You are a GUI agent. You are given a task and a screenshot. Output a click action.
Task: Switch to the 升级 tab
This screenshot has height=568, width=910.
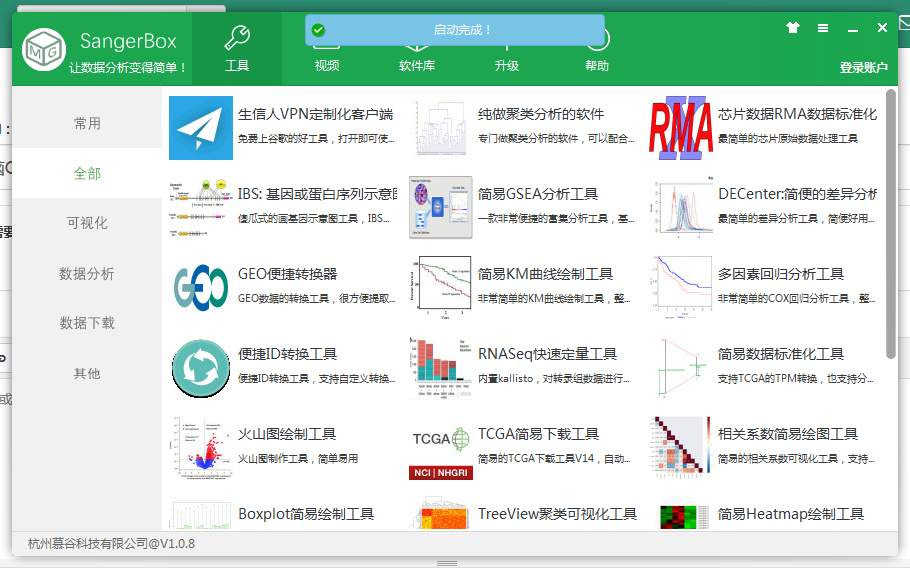[x=507, y=66]
